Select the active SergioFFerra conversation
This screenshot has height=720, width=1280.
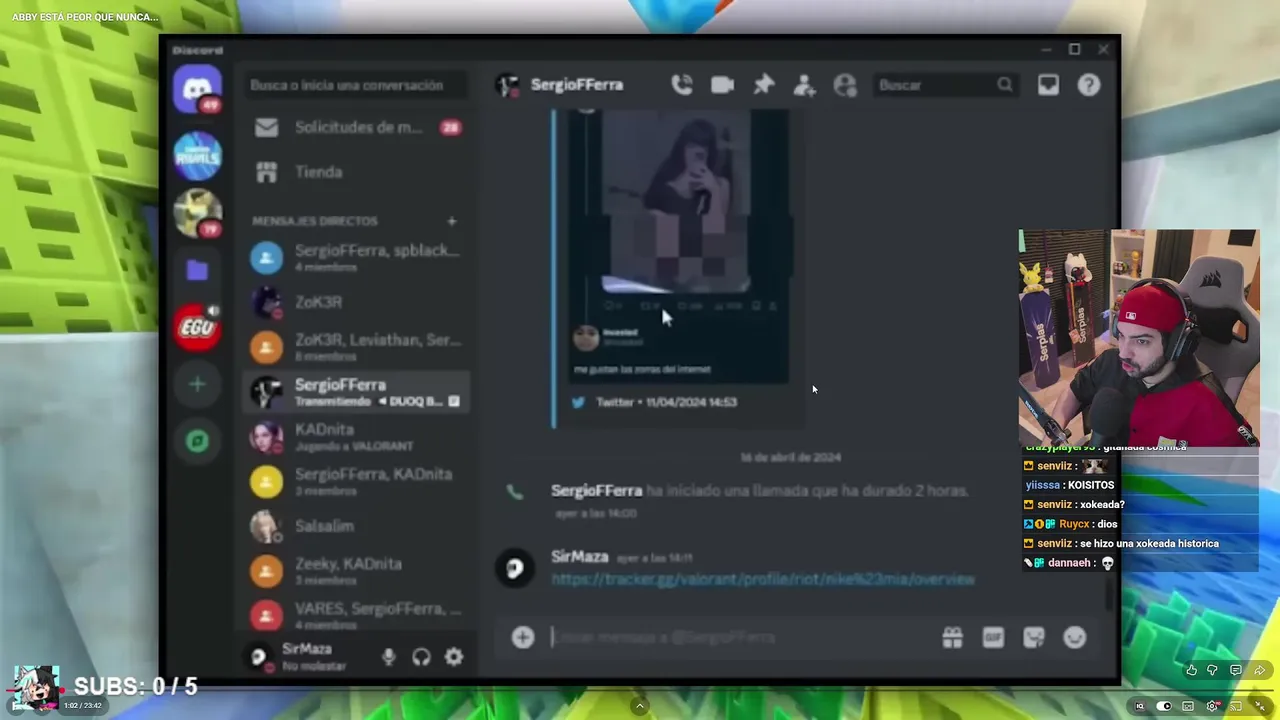(x=356, y=392)
